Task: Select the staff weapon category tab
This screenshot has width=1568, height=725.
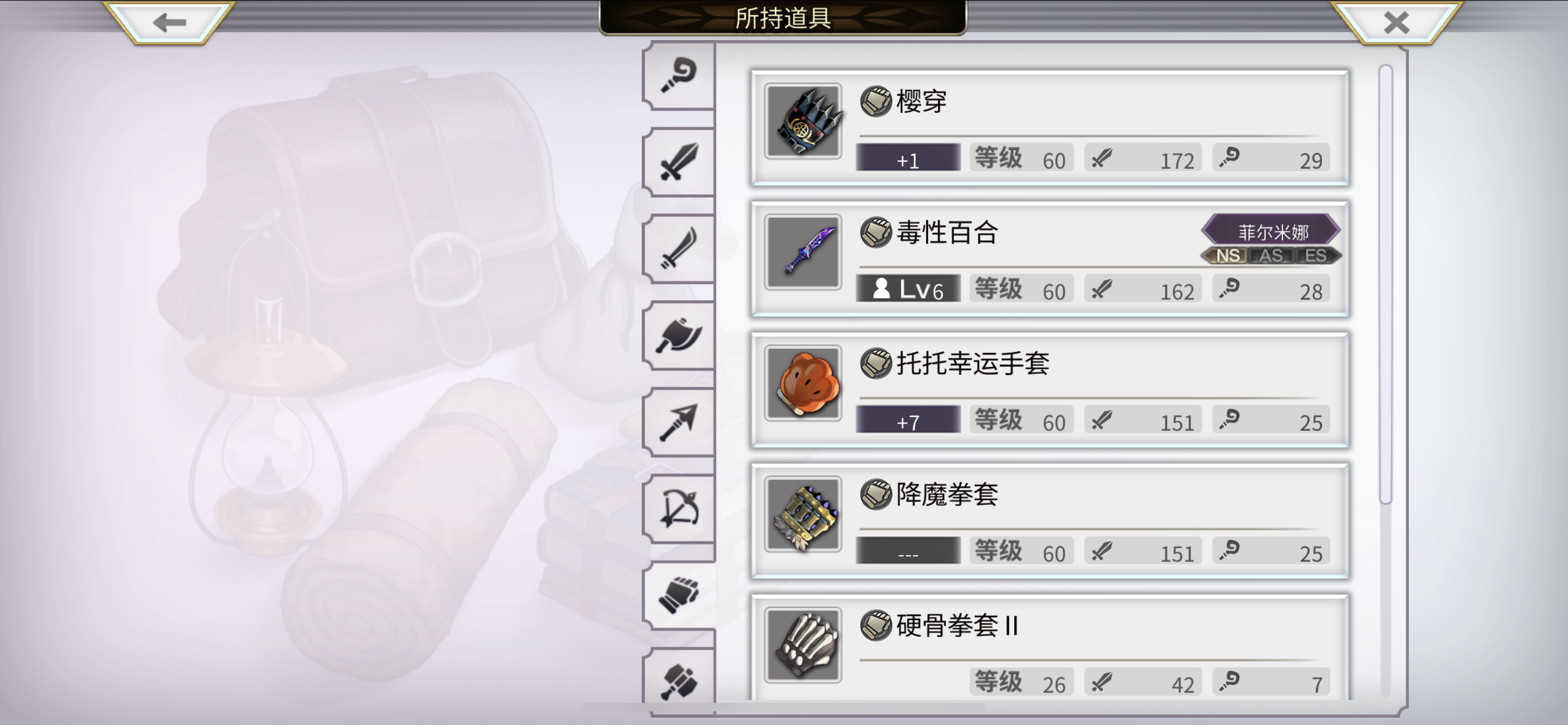Action: pos(678,76)
